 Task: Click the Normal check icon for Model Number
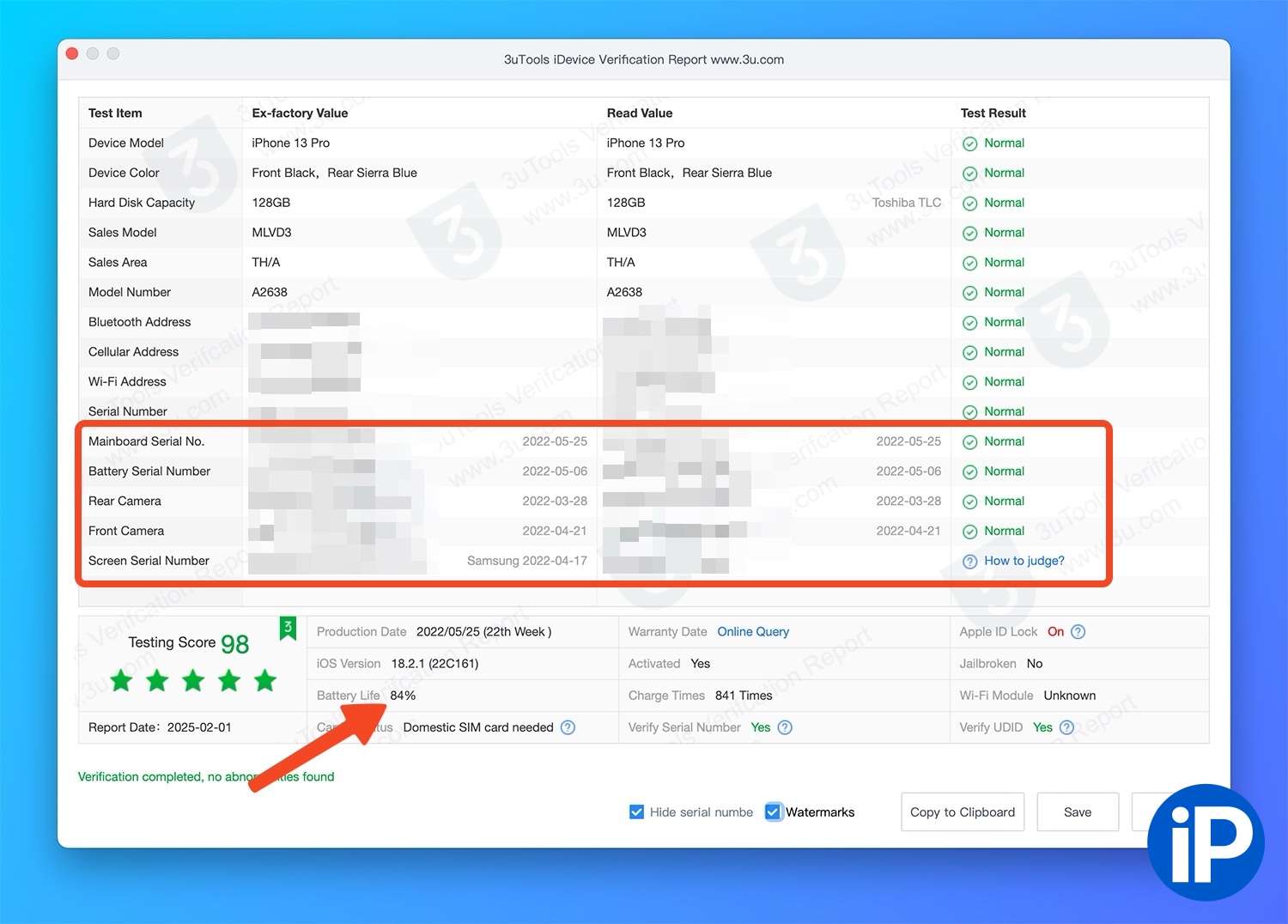click(969, 293)
